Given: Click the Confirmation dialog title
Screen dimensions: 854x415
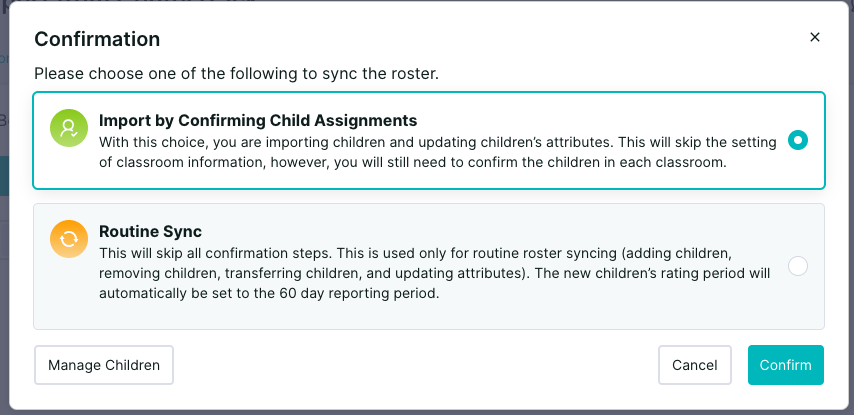Looking at the screenshot, I should [x=97, y=39].
